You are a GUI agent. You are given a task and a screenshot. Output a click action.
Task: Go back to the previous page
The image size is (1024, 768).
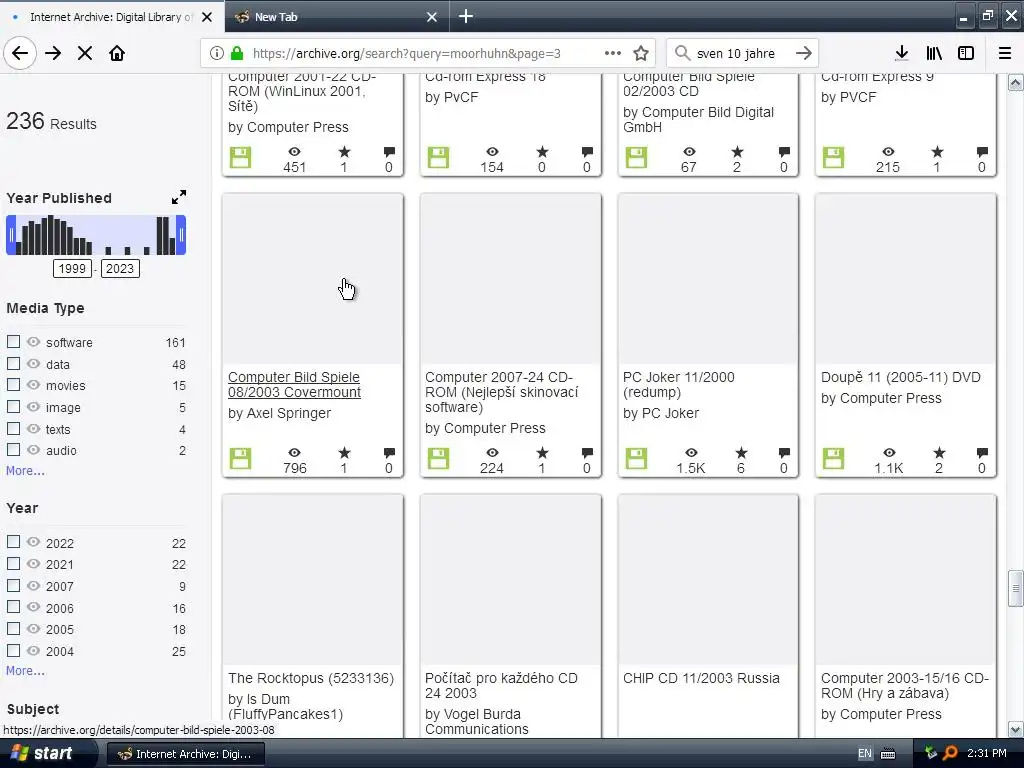click(20, 53)
